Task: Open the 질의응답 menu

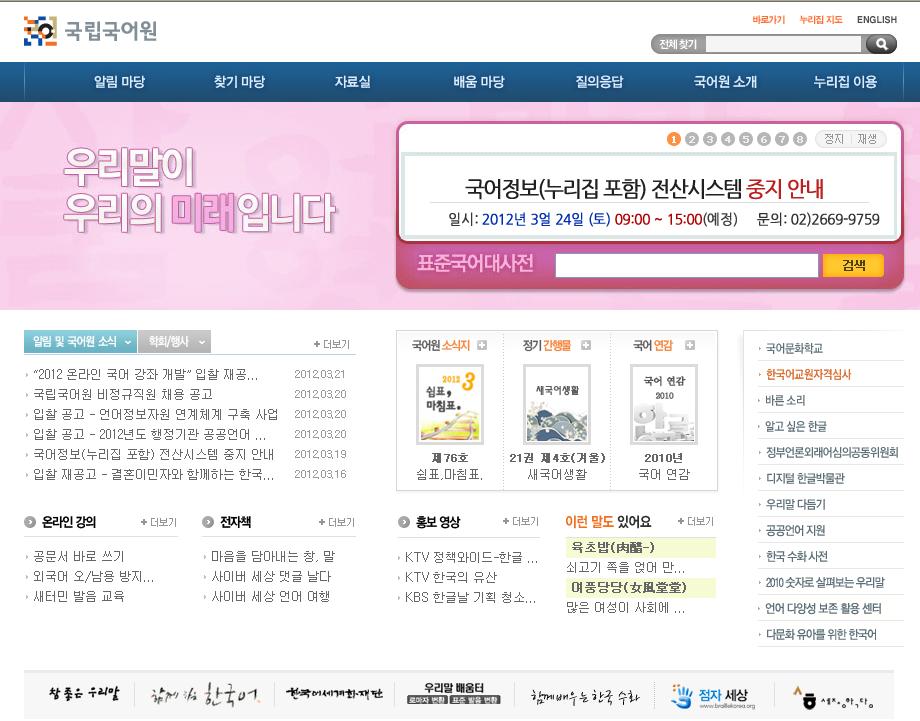Action: coord(599,82)
